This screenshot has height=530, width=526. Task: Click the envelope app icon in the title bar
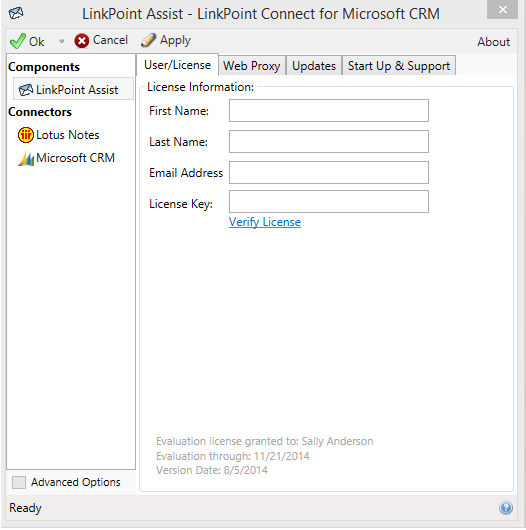pyautogui.click(x=16, y=14)
